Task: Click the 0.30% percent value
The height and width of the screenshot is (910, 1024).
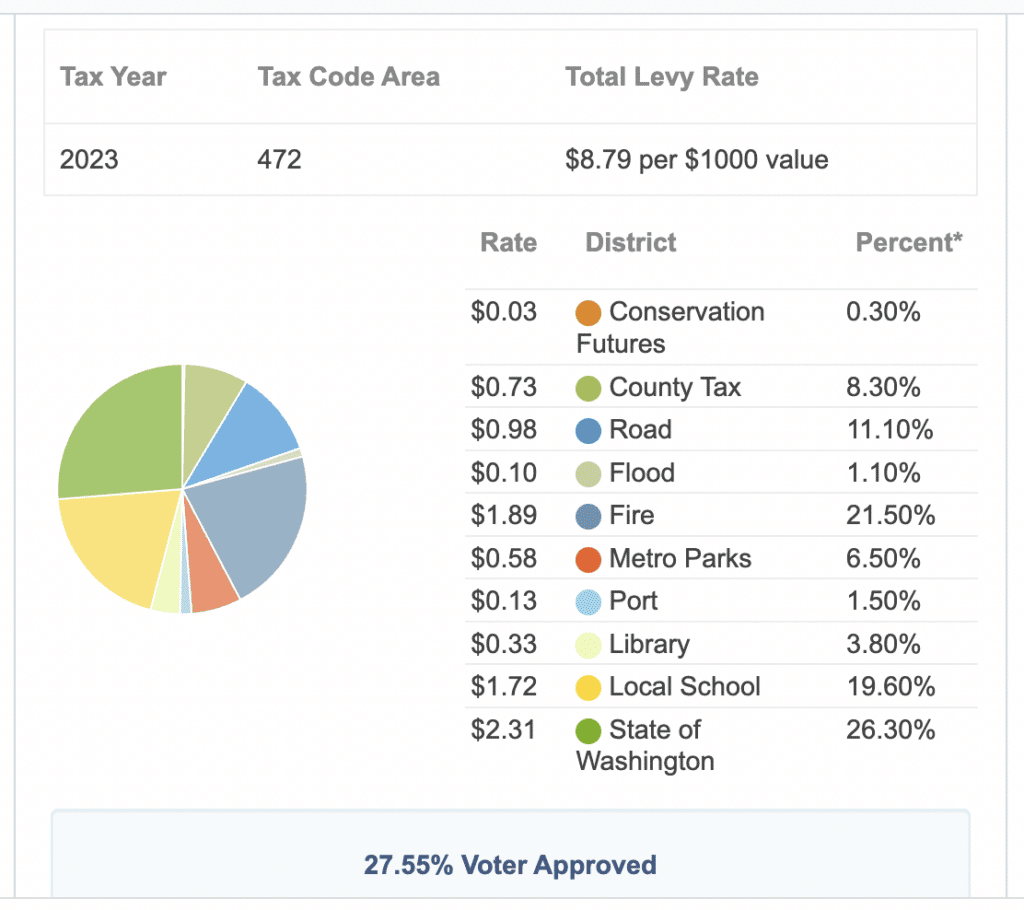Action: [x=883, y=312]
